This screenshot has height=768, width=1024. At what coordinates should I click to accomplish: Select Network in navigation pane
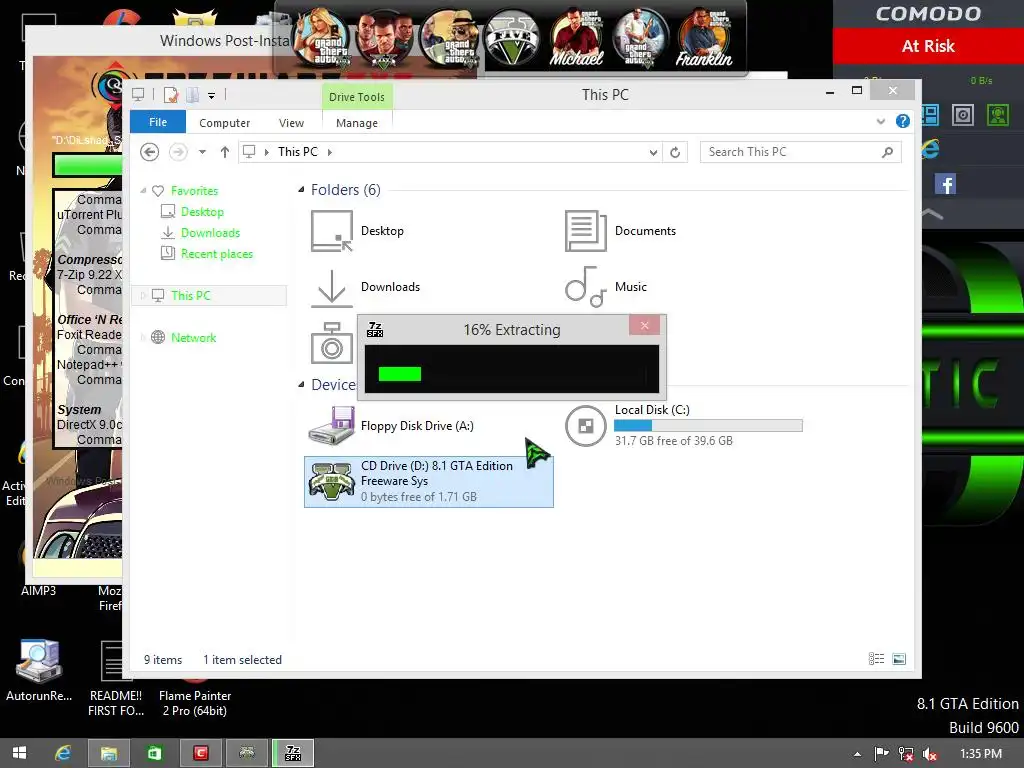pos(193,338)
